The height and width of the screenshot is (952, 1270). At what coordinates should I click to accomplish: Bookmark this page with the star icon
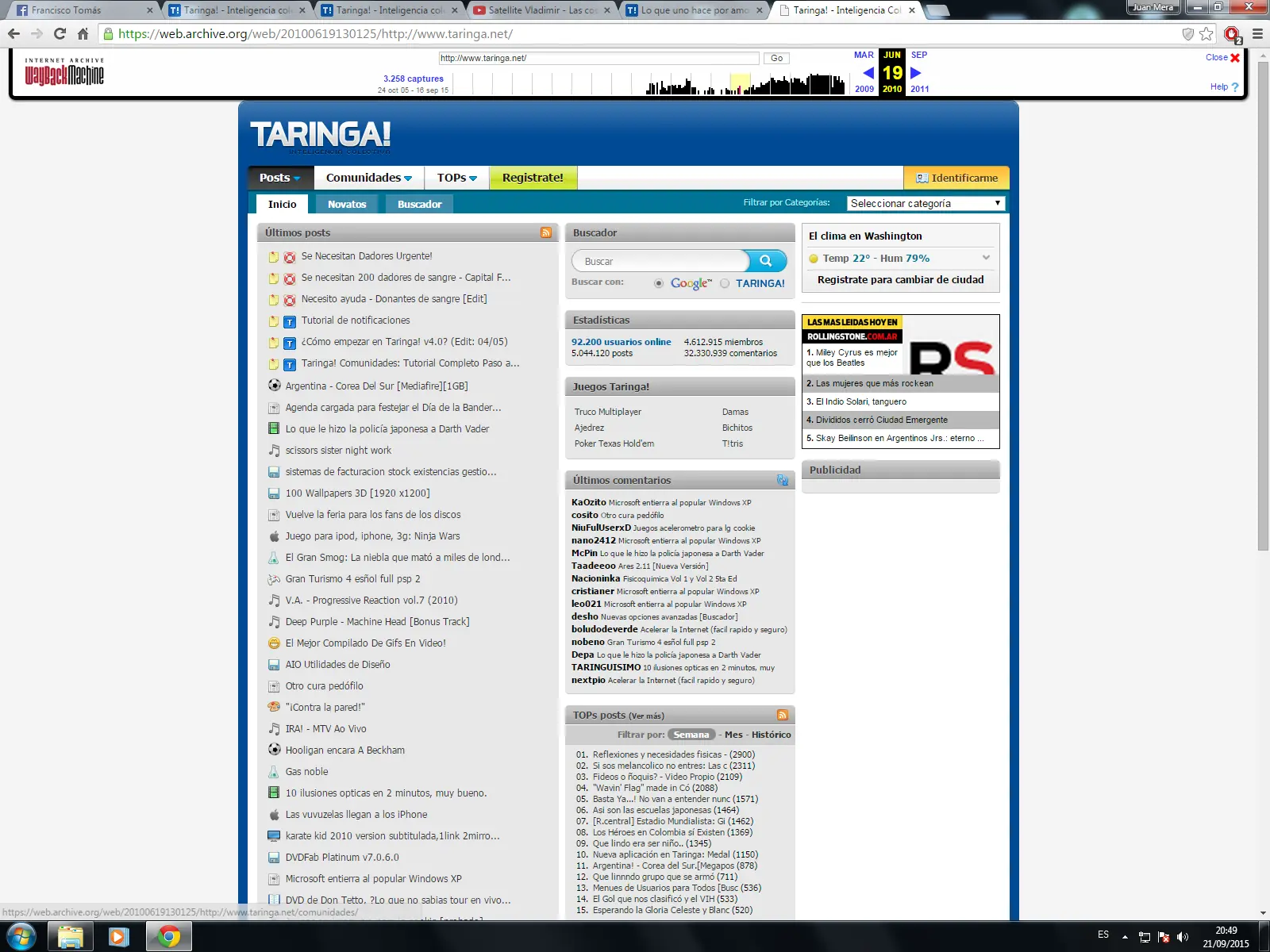pos(1206,34)
